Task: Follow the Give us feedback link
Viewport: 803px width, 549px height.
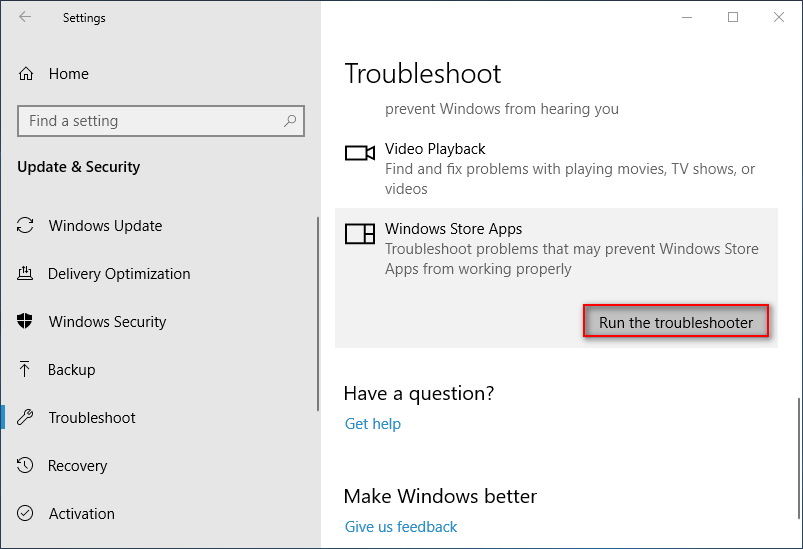Action: 401,527
